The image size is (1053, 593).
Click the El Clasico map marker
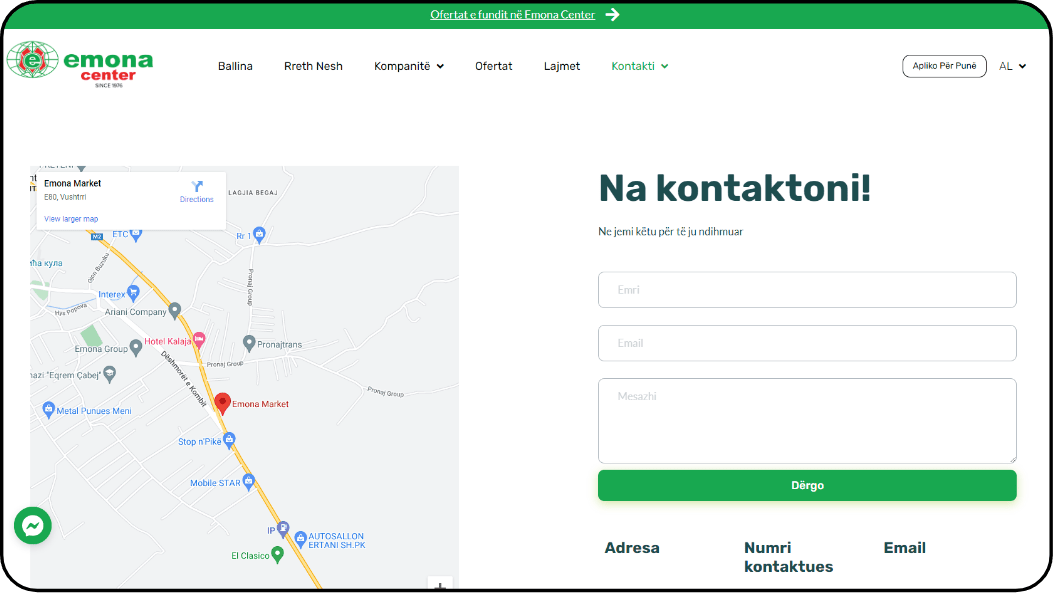(x=278, y=554)
